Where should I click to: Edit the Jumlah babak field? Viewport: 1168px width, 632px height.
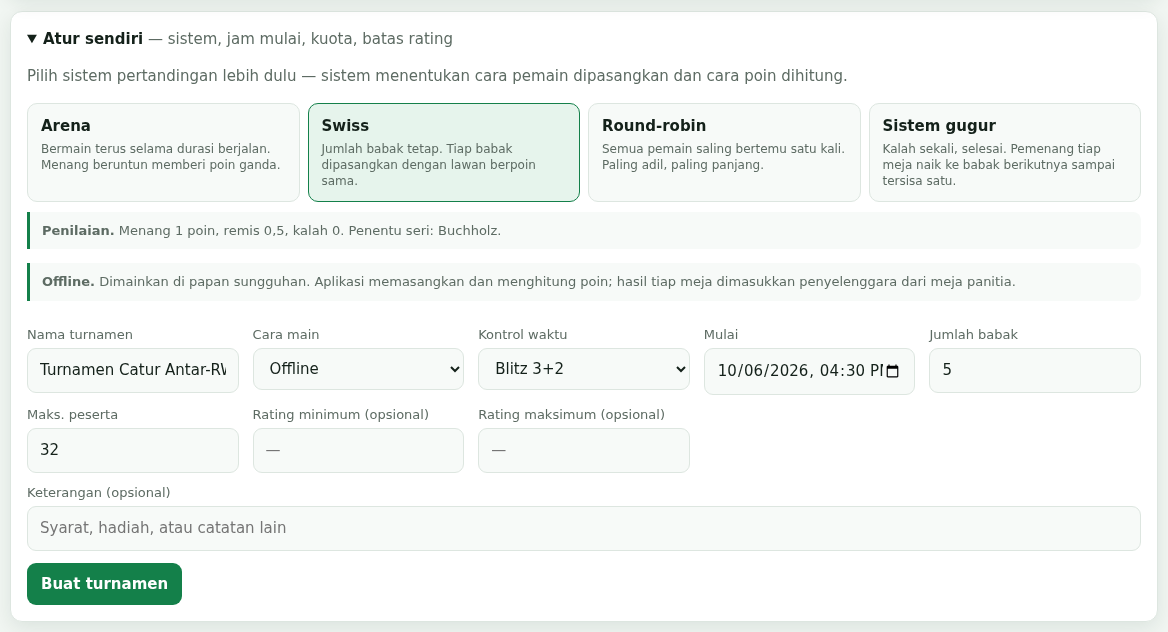pyautogui.click(x=1035, y=370)
